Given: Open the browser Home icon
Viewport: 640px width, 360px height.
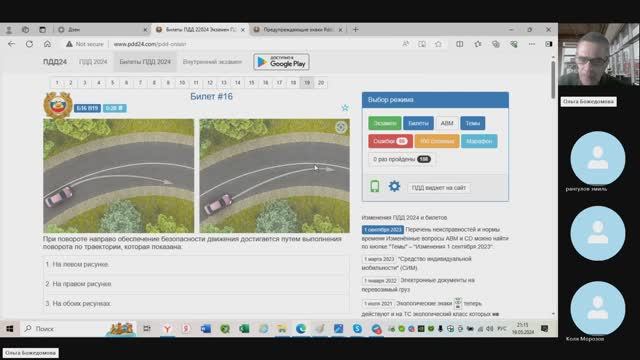Looking at the screenshot, I should 47,44.
